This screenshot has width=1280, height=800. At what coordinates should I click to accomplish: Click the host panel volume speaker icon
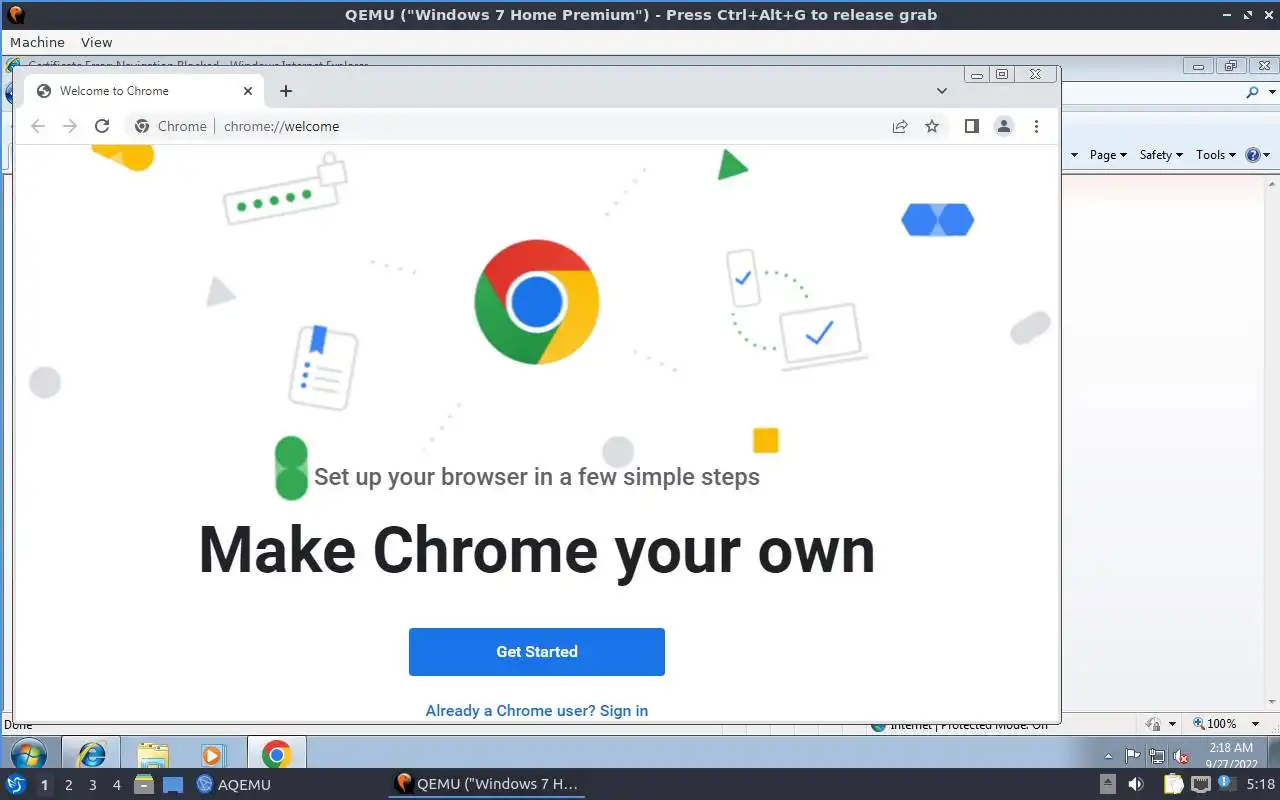(x=1136, y=785)
